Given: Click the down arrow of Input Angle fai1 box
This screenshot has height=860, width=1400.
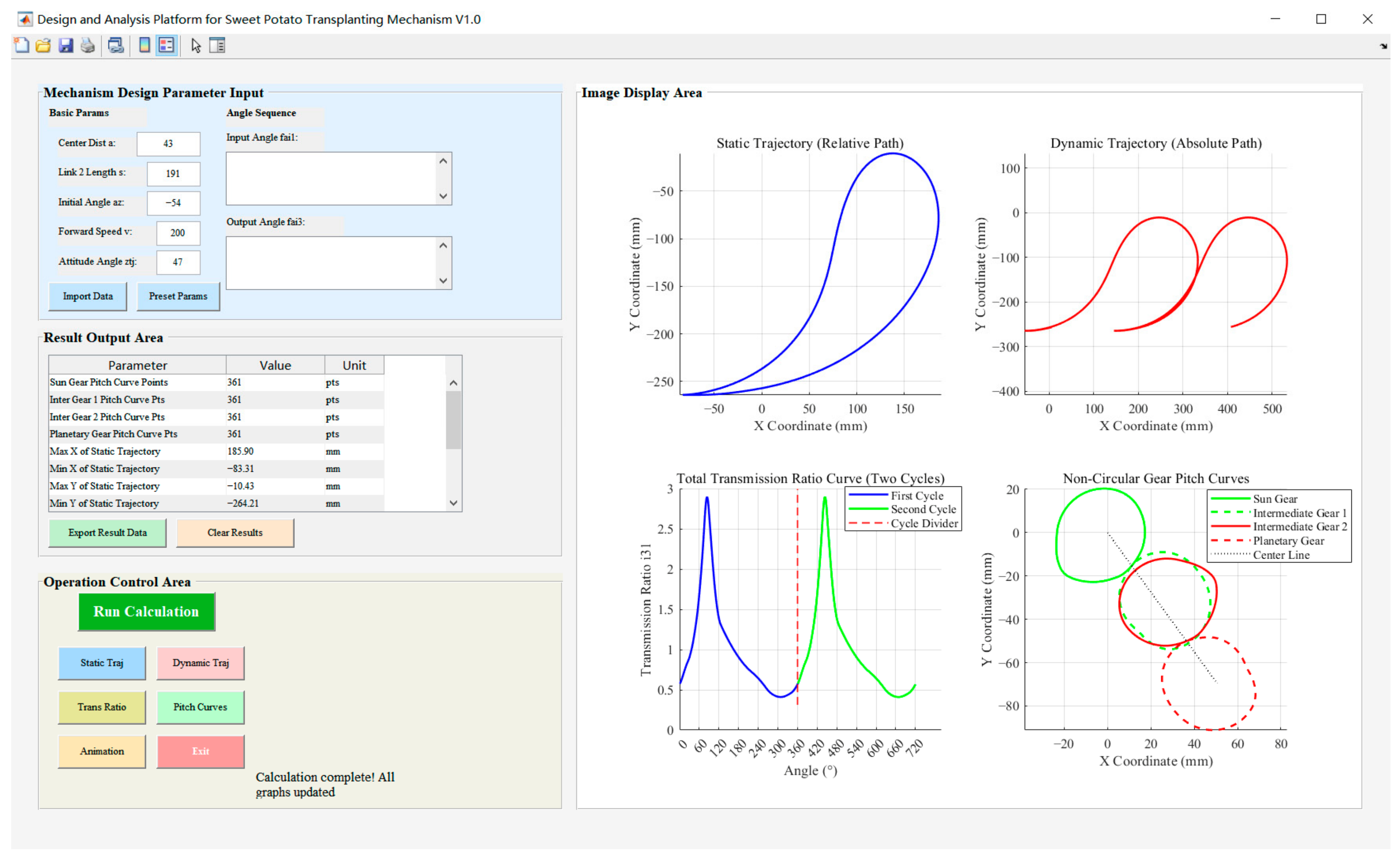Looking at the screenshot, I should 444,196.
